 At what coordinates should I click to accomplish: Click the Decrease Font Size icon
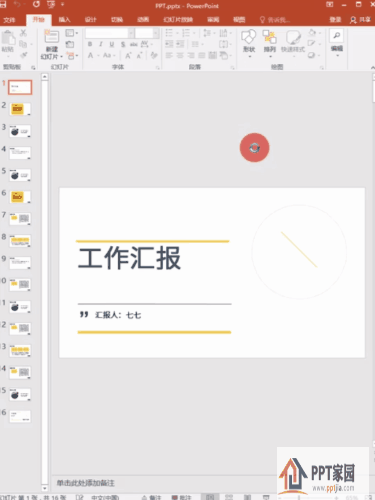pos(139,56)
